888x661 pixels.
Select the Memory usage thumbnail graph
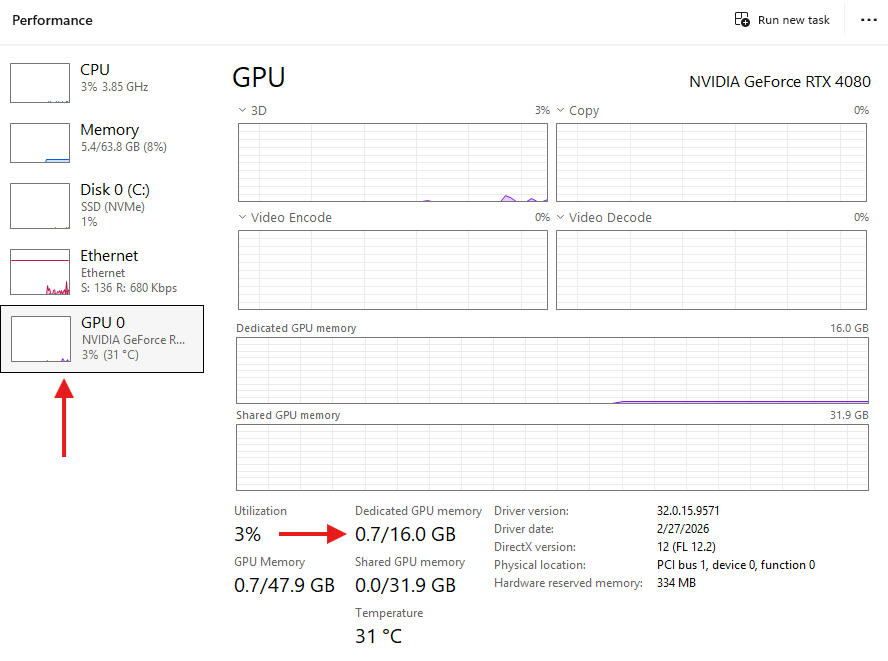point(40,142)
